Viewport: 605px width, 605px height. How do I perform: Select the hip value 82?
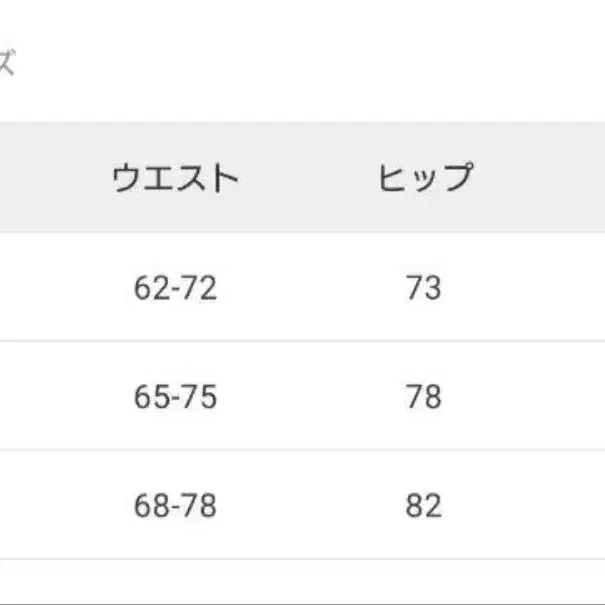tap(424, 506)
